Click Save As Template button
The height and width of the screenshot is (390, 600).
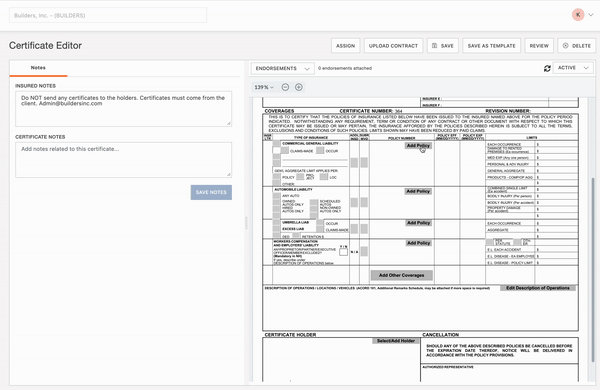491,46
